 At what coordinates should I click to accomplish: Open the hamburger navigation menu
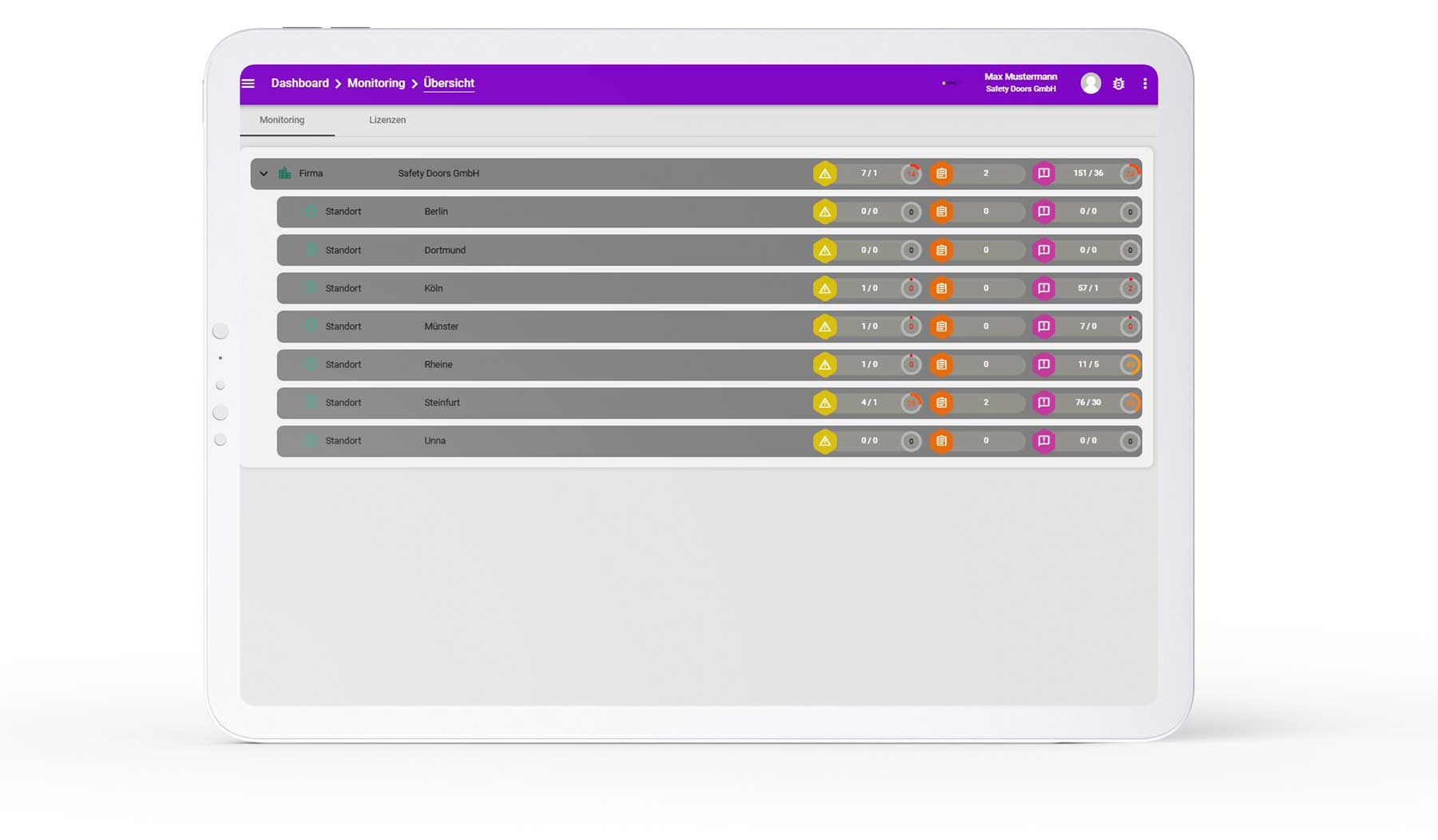248,84
